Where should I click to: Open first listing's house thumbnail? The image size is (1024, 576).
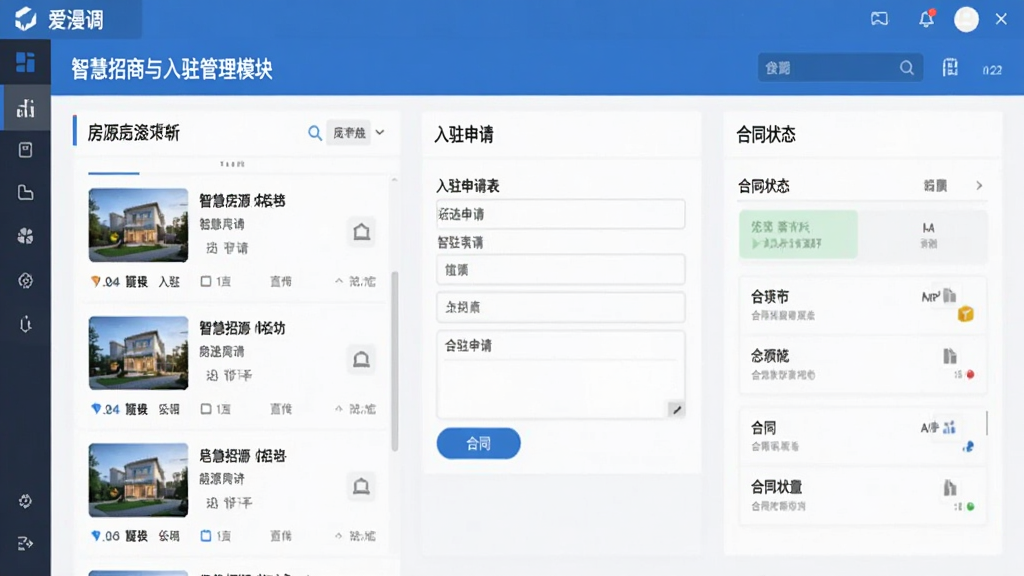138,225
